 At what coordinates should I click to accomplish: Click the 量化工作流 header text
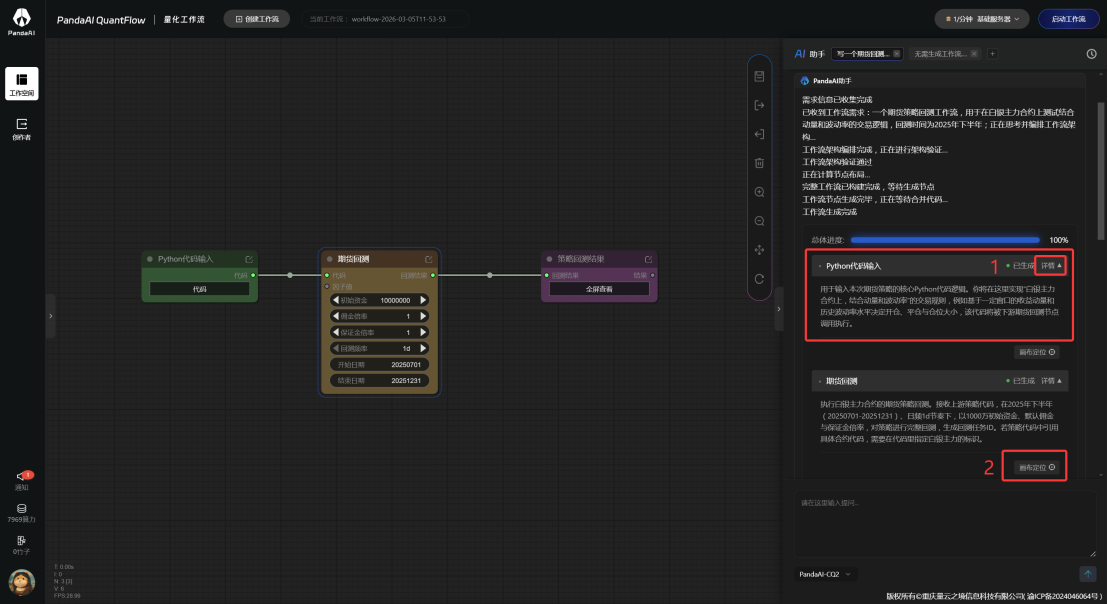coord(184,20)
